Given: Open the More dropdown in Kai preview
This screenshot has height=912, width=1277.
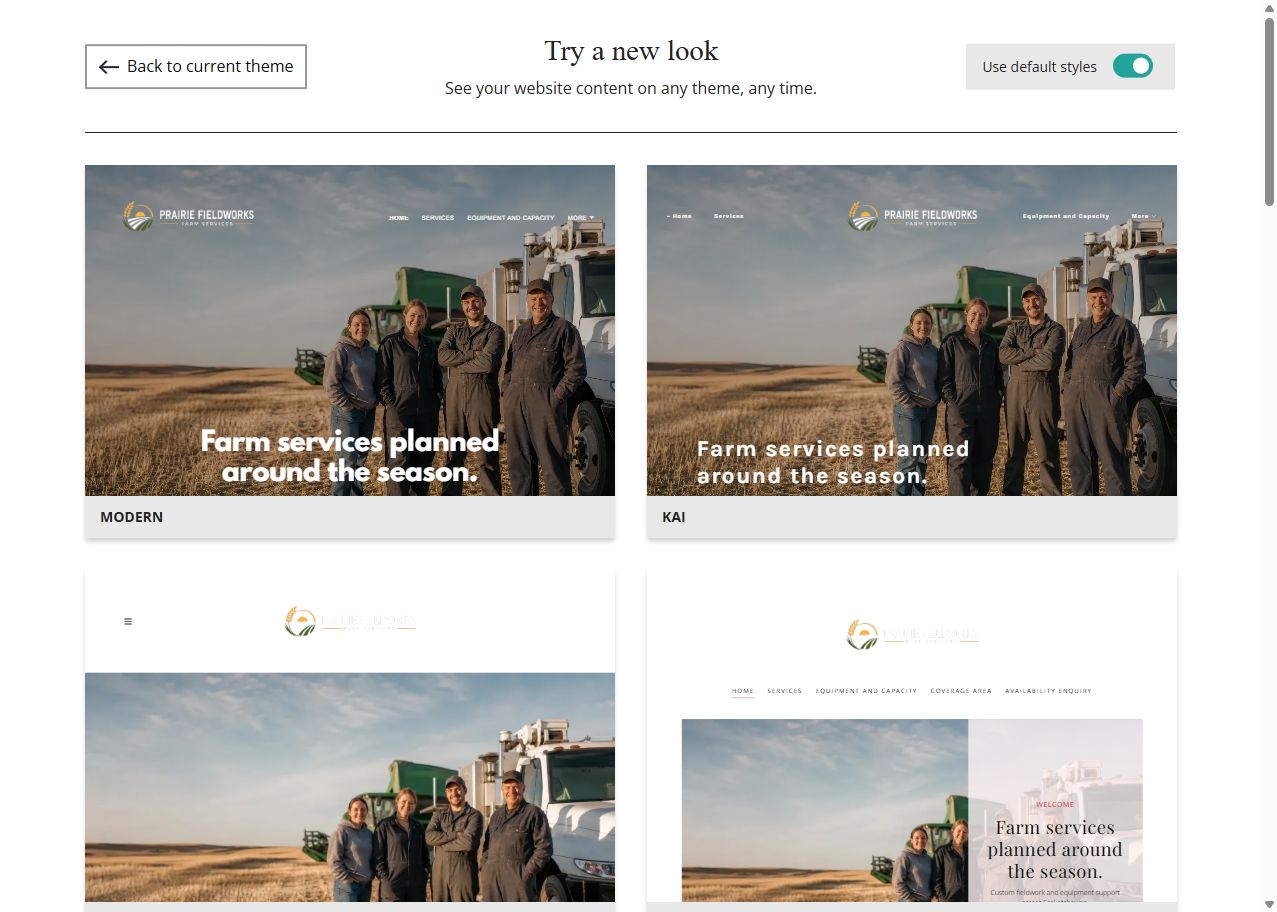Looking at the screenshot, I should tap(1144, 216).
